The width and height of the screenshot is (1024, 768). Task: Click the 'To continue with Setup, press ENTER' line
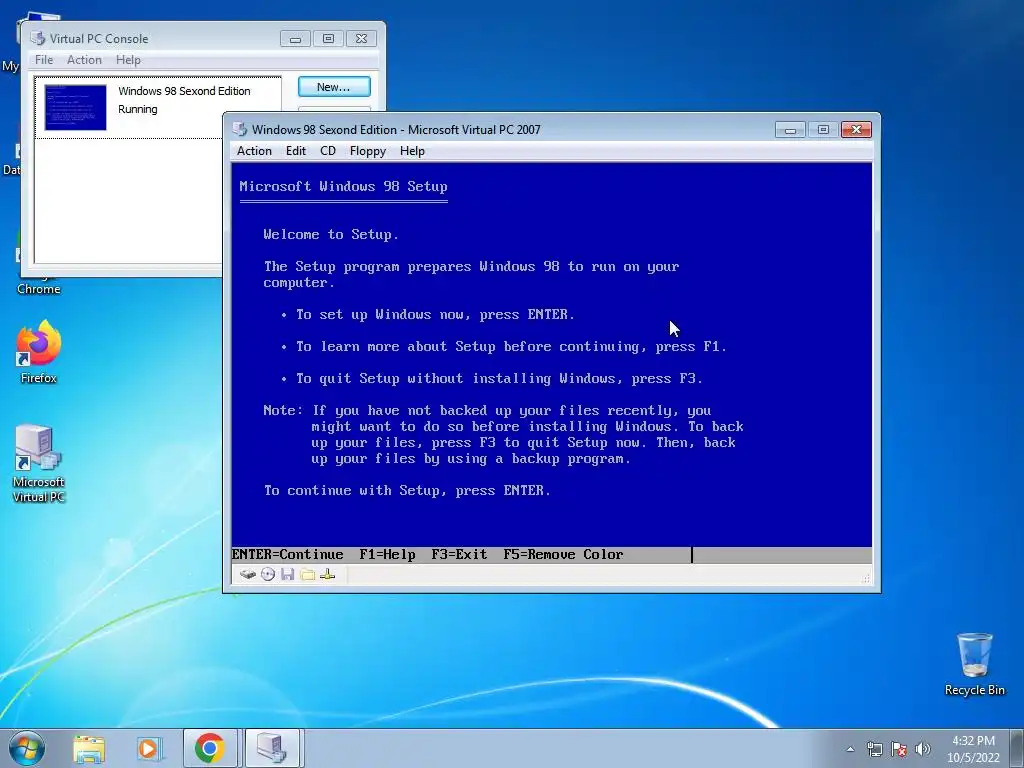point(407,490)
